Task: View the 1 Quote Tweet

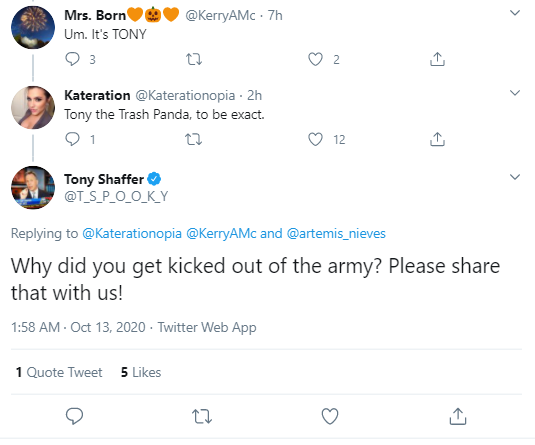Action: (x=59, y=372)
